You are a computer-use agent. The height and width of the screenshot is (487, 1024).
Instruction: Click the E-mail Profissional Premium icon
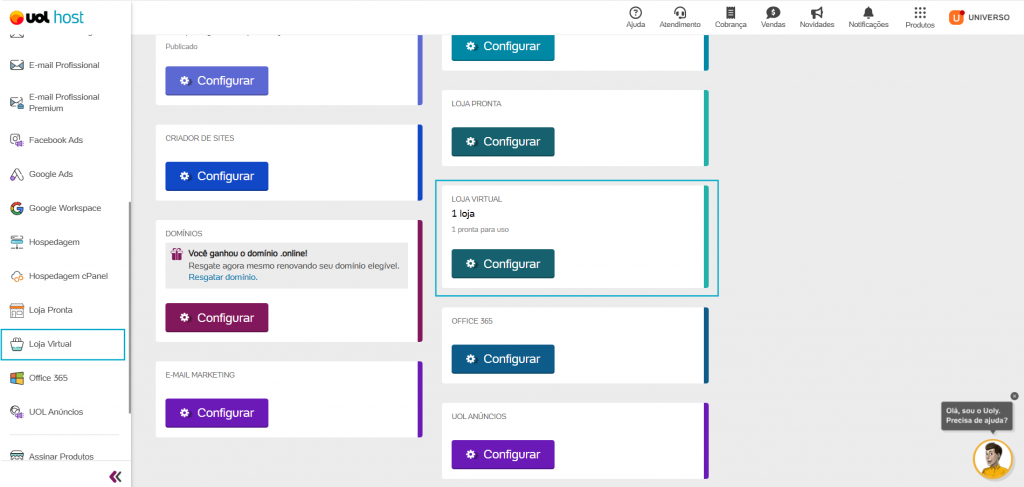coord(17,102)
